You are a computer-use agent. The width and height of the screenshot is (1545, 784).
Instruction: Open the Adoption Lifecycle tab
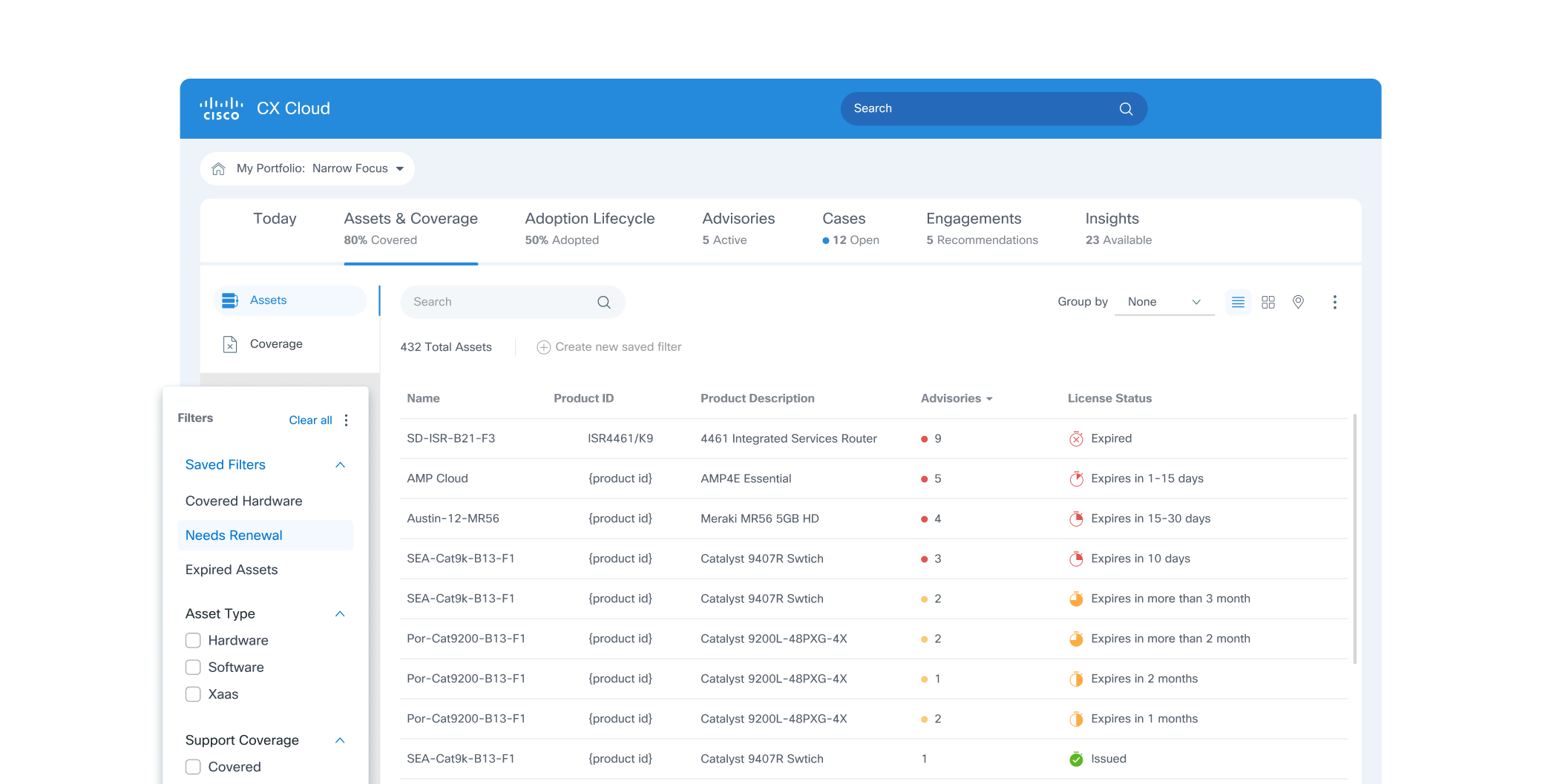(x=589, y=218)
